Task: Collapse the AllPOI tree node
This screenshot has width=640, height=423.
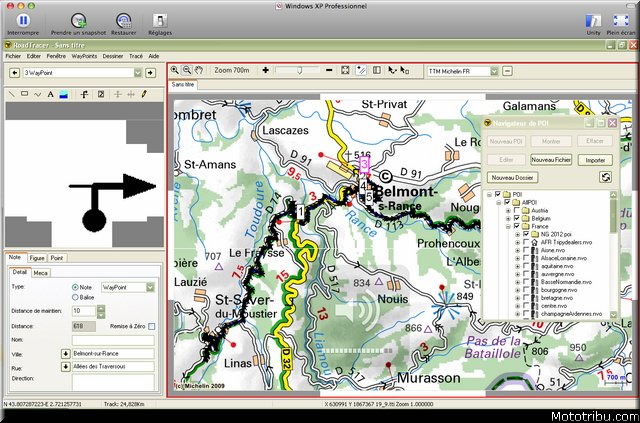Action: pos(498,203)
